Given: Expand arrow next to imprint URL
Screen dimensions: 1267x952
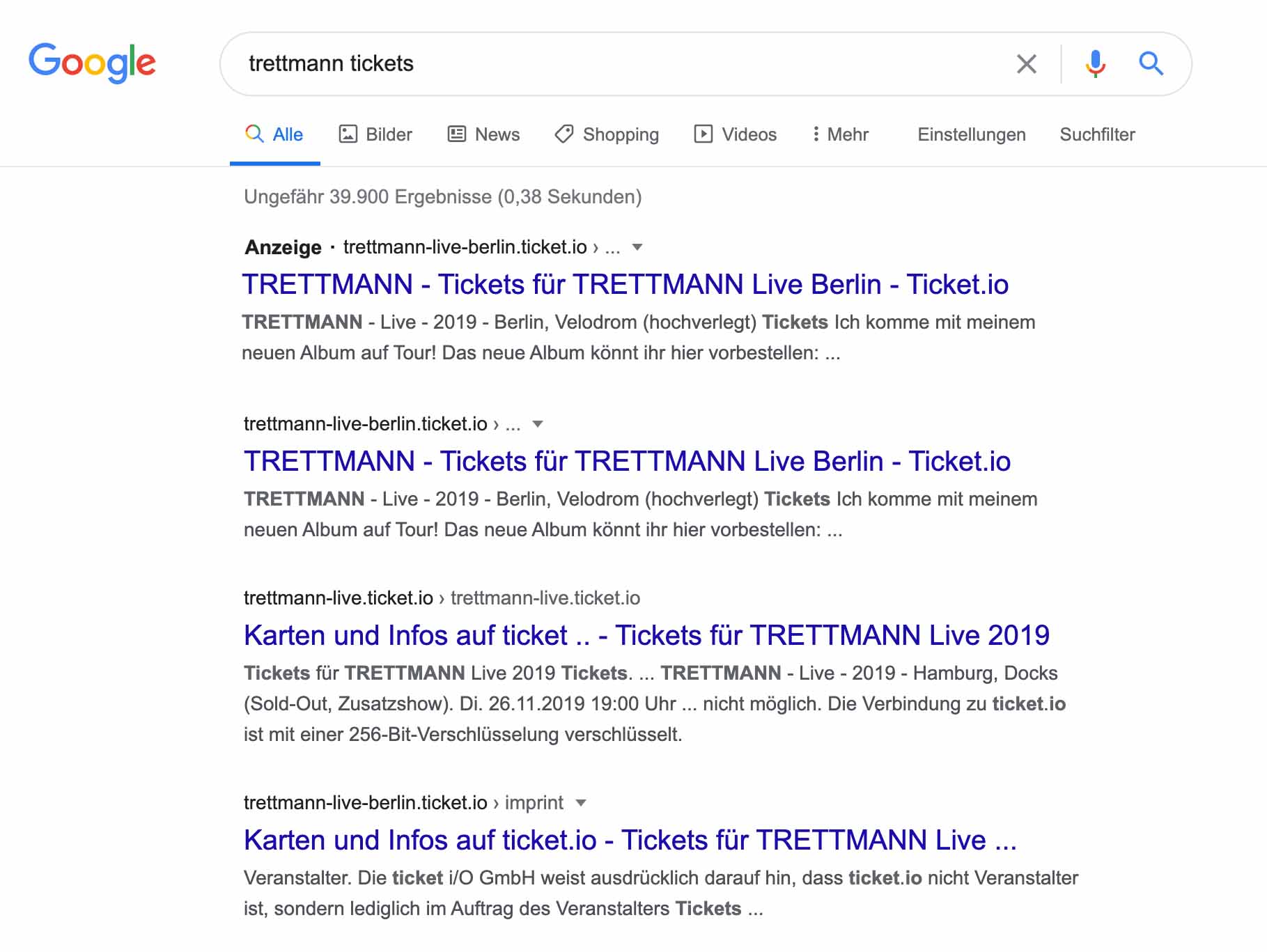Looking at the screenshot, I should (x=581, y=803).
